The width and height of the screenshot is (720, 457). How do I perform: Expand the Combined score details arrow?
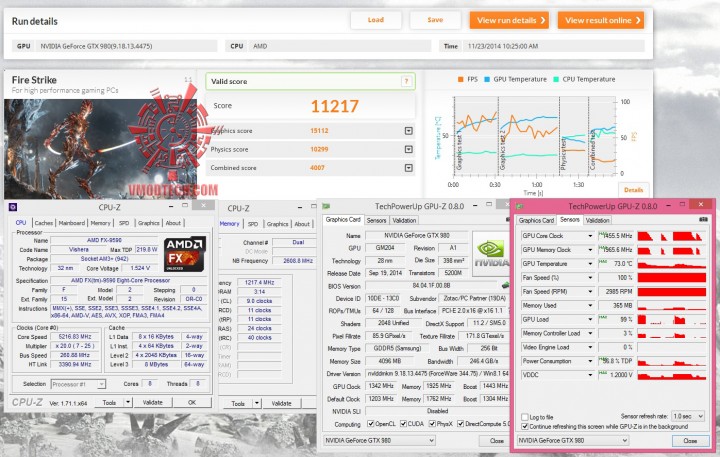409,168
